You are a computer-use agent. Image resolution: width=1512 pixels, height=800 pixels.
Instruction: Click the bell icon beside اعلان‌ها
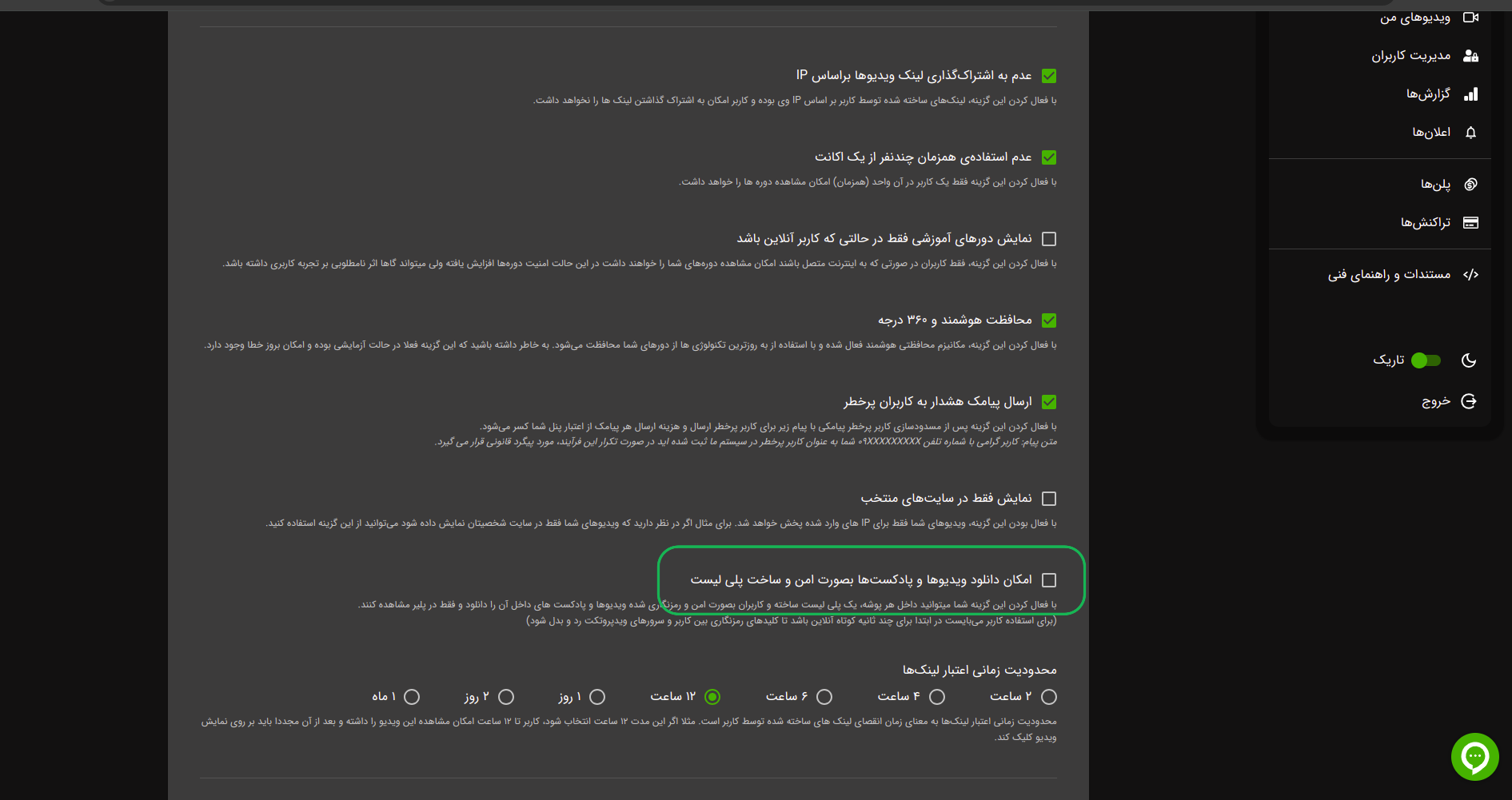[x=1470, y=133]
